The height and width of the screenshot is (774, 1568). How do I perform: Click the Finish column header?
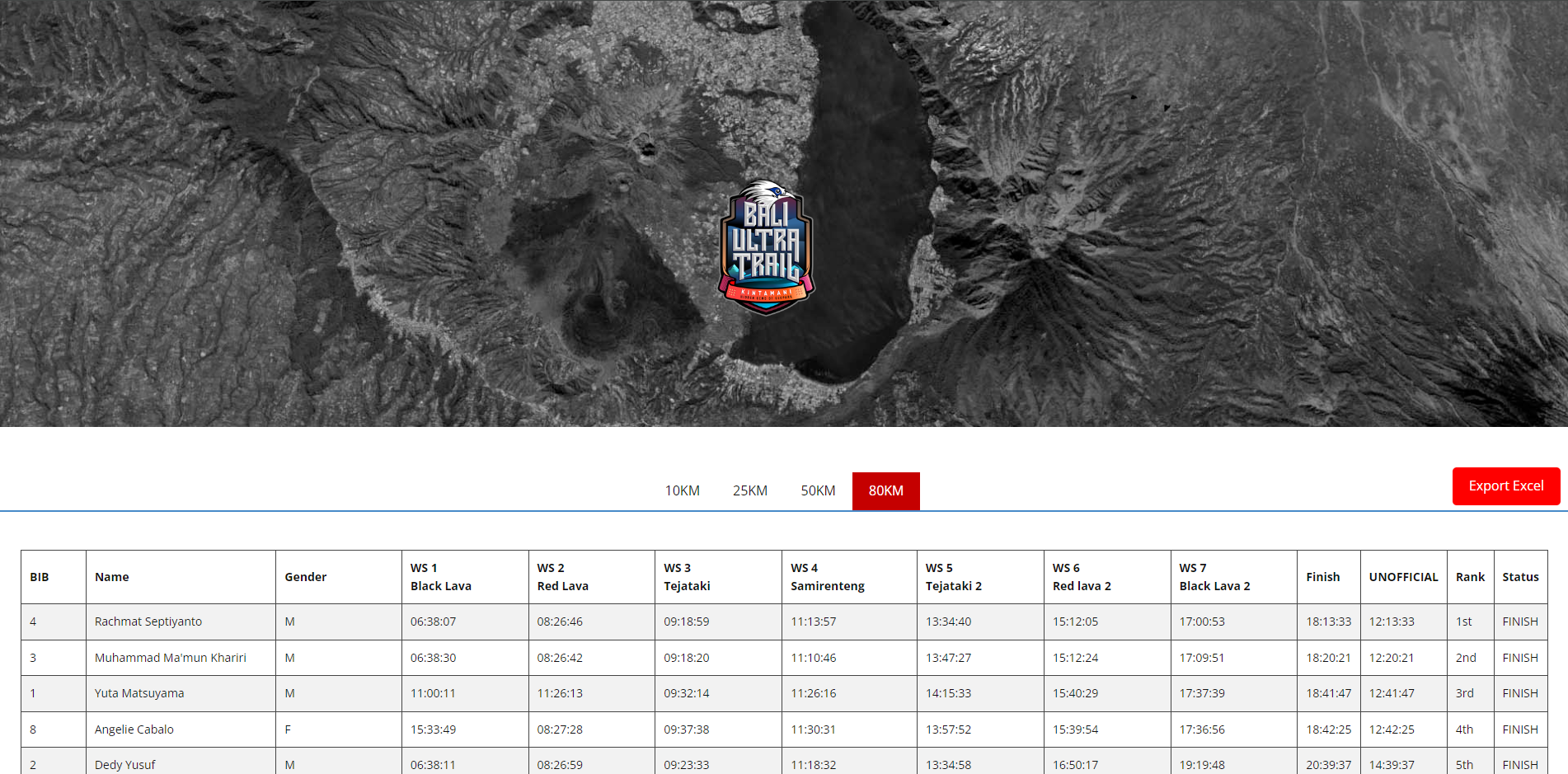pos(1322,577)
